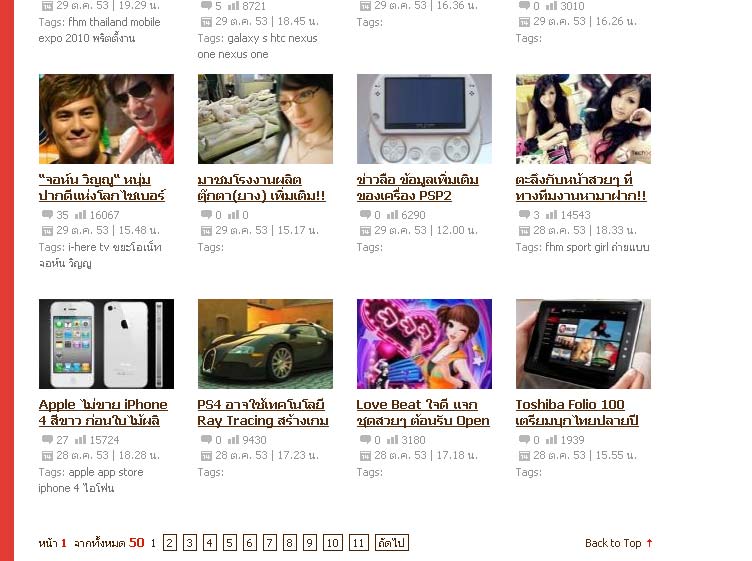Click view-count bar icon beside 16067

[x=80, y=214]
